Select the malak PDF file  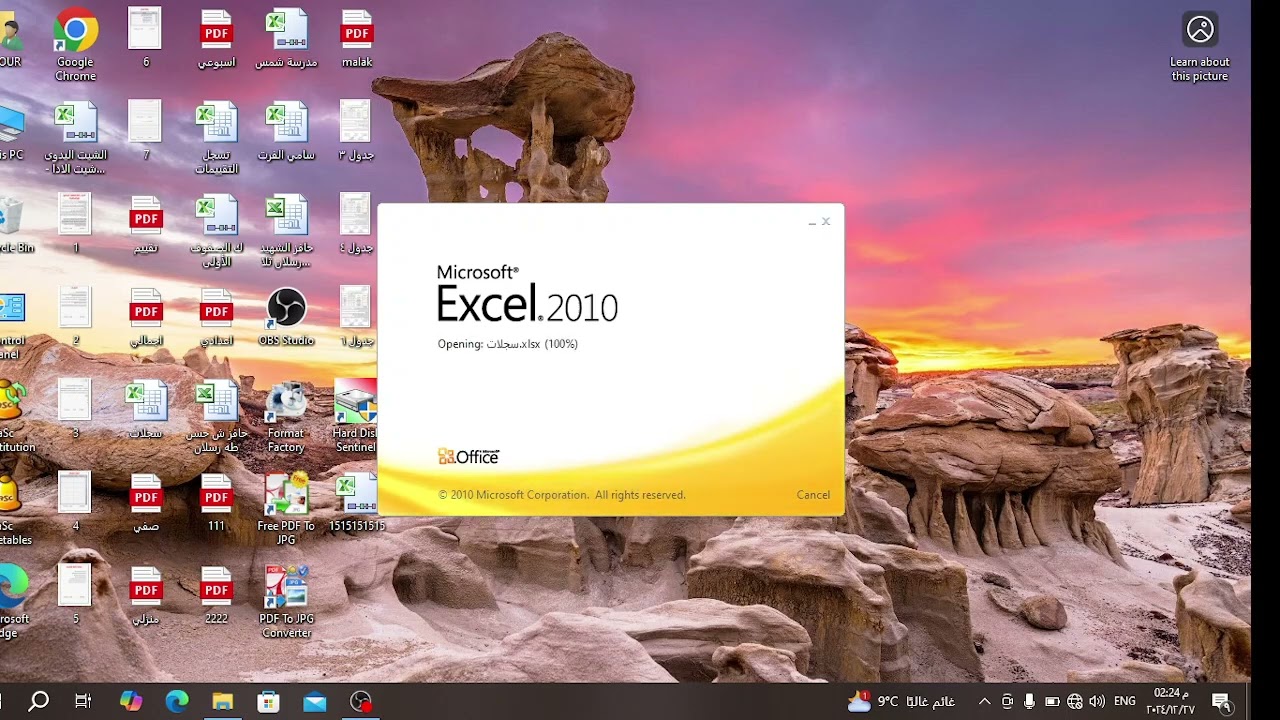[x=357, y=40]
